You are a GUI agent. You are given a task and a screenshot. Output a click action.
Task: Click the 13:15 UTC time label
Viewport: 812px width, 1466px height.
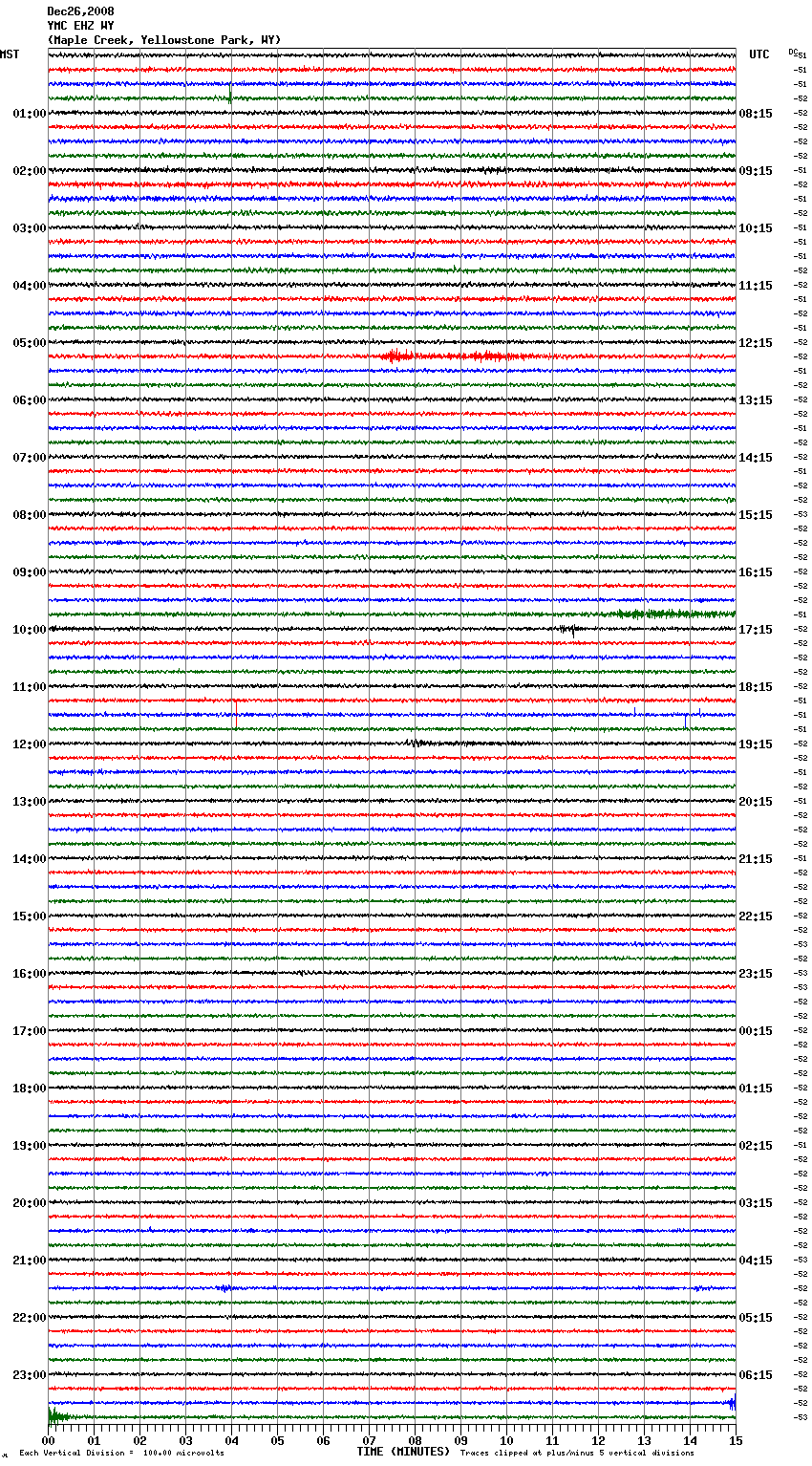(756, 400)
